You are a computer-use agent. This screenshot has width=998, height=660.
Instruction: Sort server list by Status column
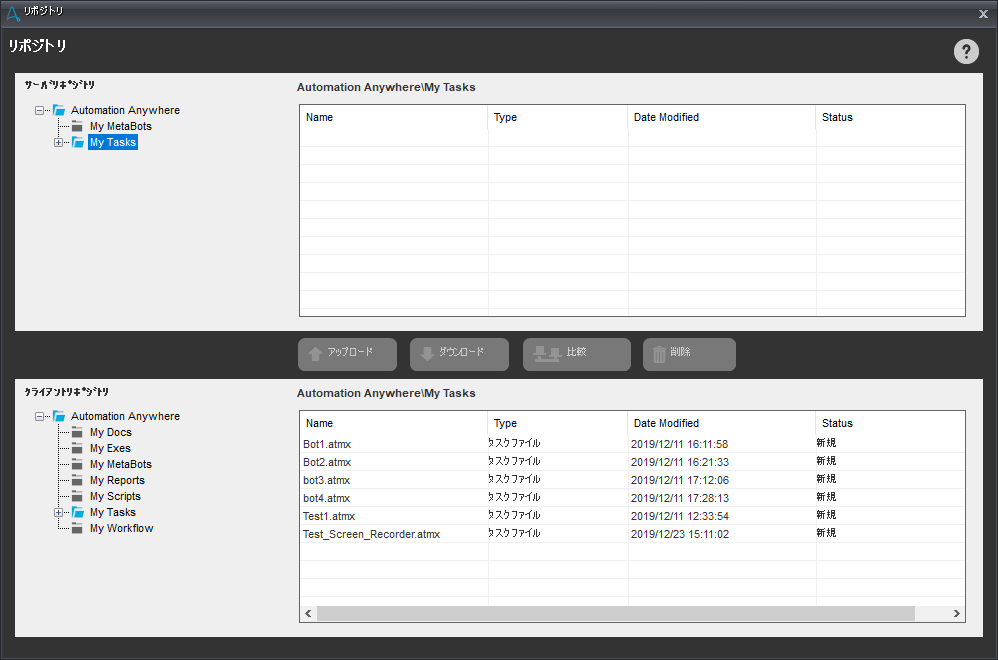tap(890, 117)
